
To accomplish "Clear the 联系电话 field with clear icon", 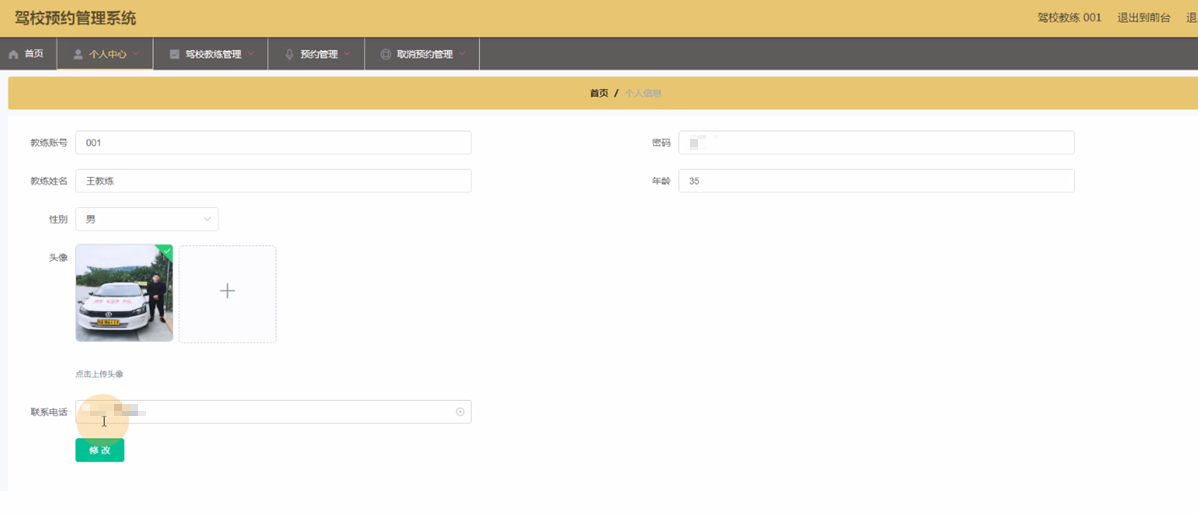I will [x=460, y=412].
